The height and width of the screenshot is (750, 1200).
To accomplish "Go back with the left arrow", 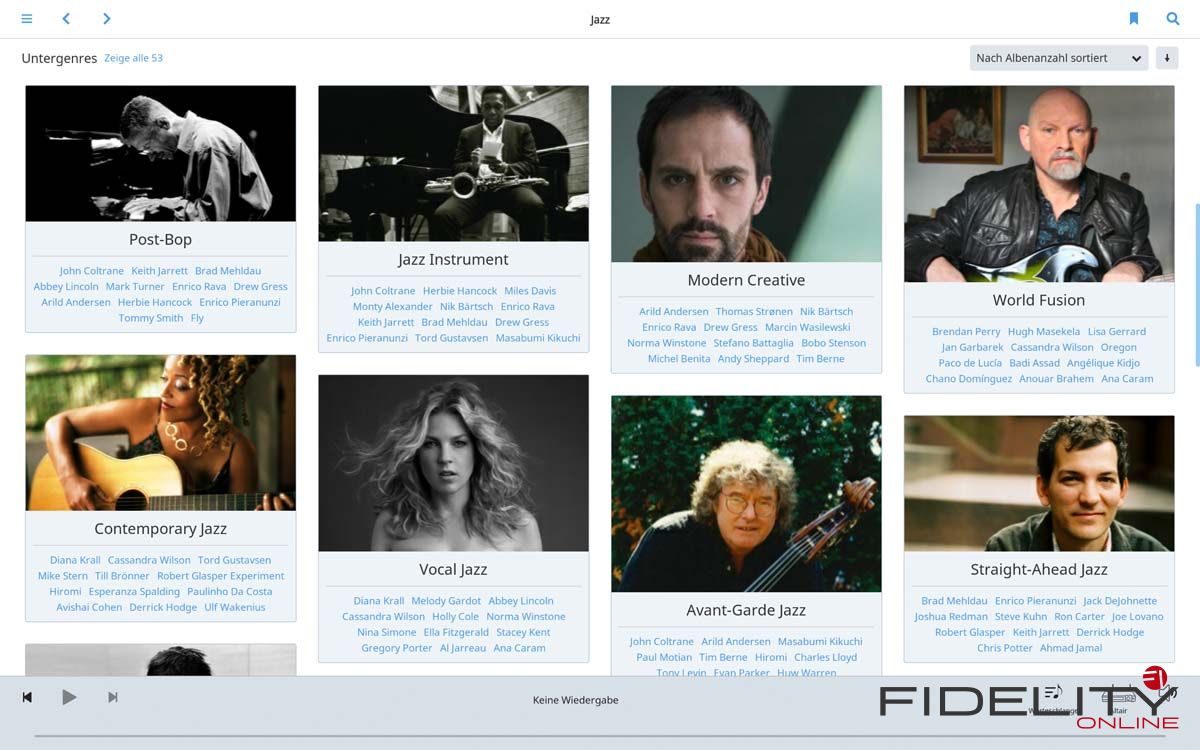I will (66, 19).
